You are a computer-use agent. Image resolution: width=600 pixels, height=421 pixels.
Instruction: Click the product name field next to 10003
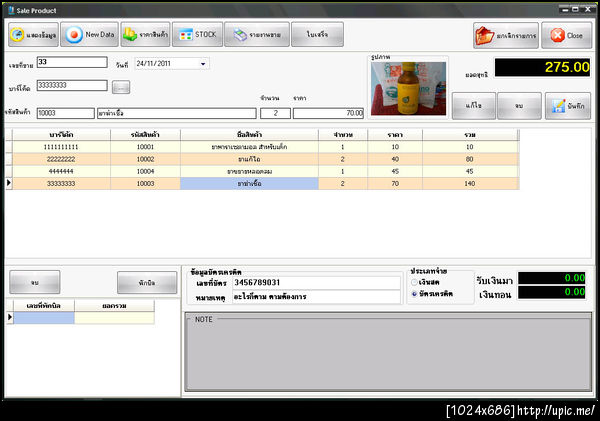point(177,113)
